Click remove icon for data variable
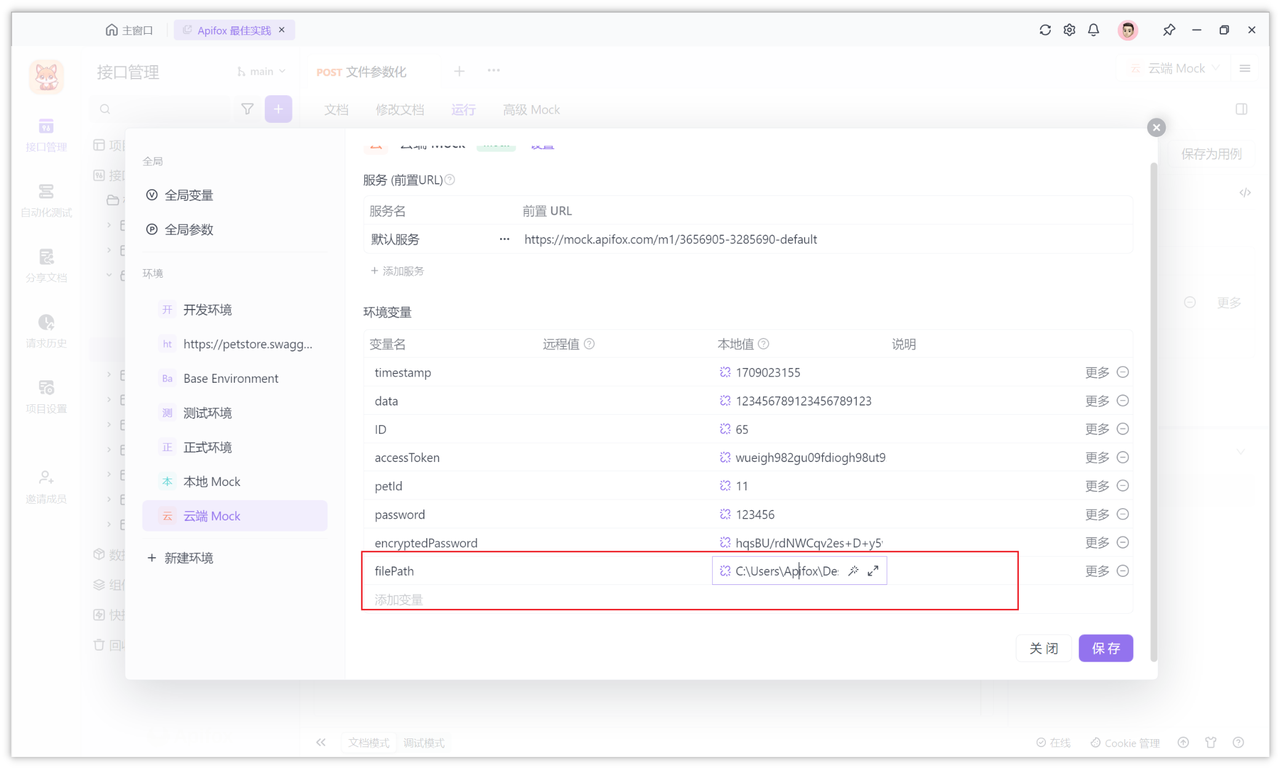 tap(1123, 400)
